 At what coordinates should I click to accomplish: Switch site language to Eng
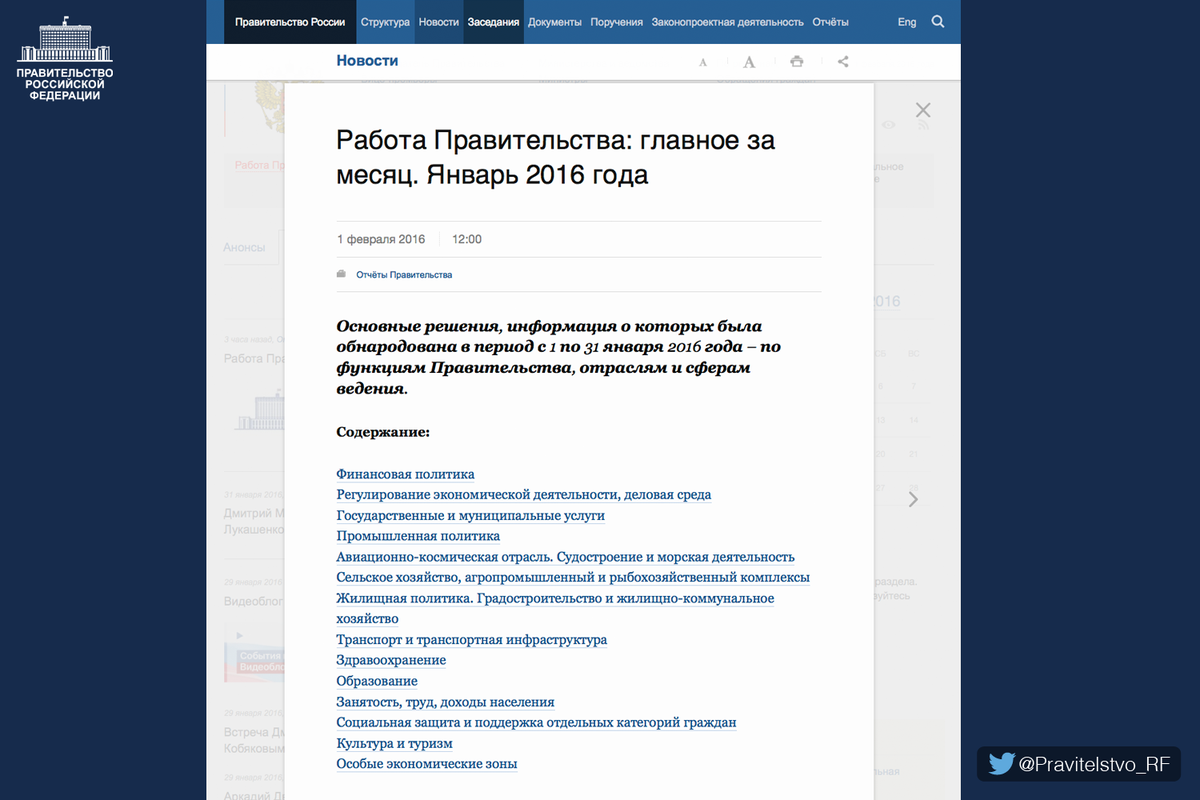907,22
